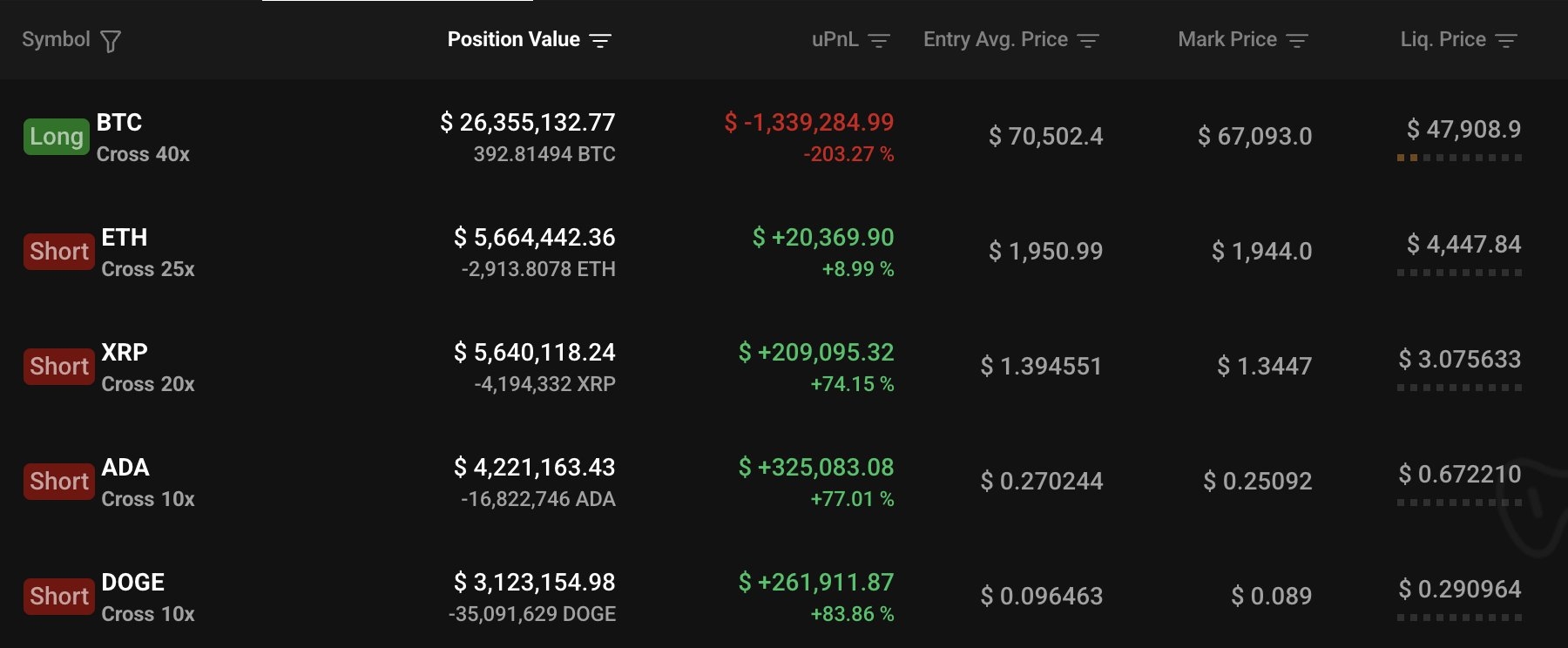1568x648 pixels.
Task: Select the DOGE Short badge
Action: pyautogui.click(x=59, y=597)
